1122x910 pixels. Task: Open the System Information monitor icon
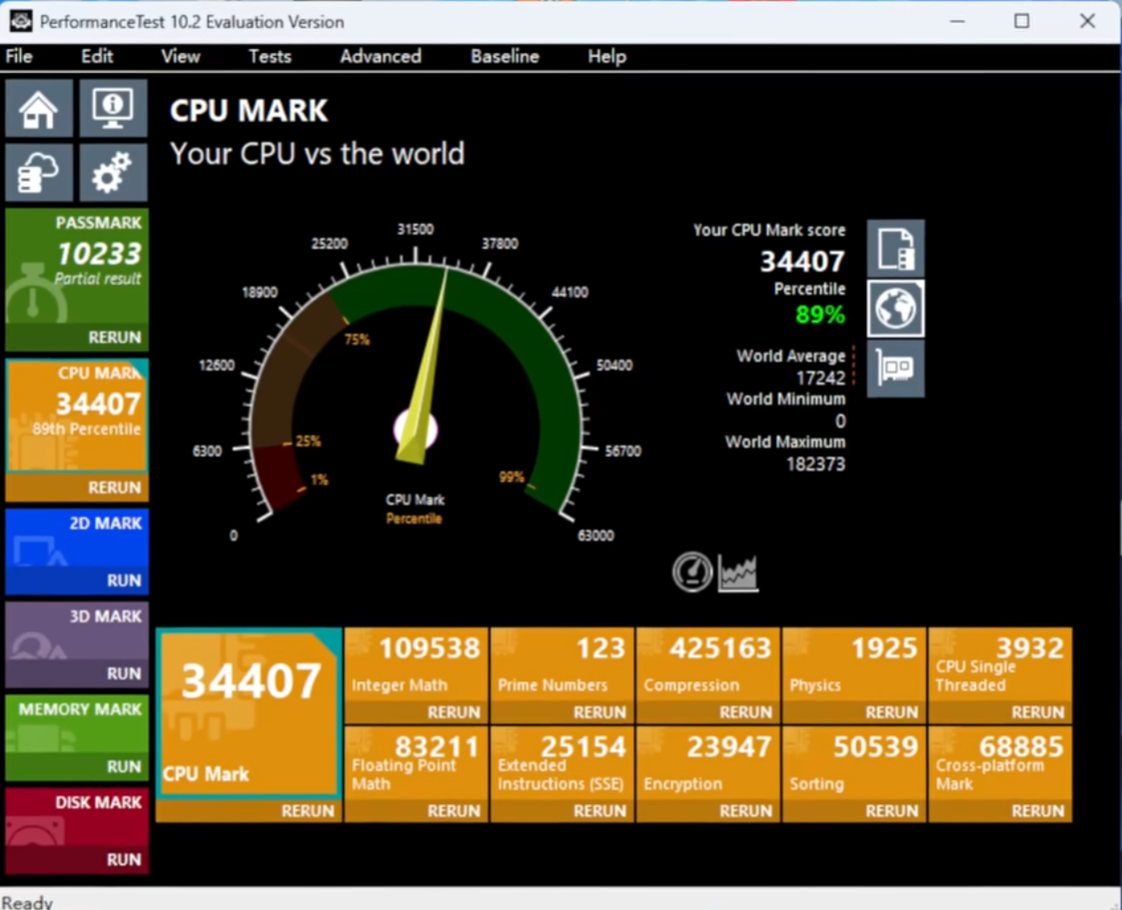113,108
